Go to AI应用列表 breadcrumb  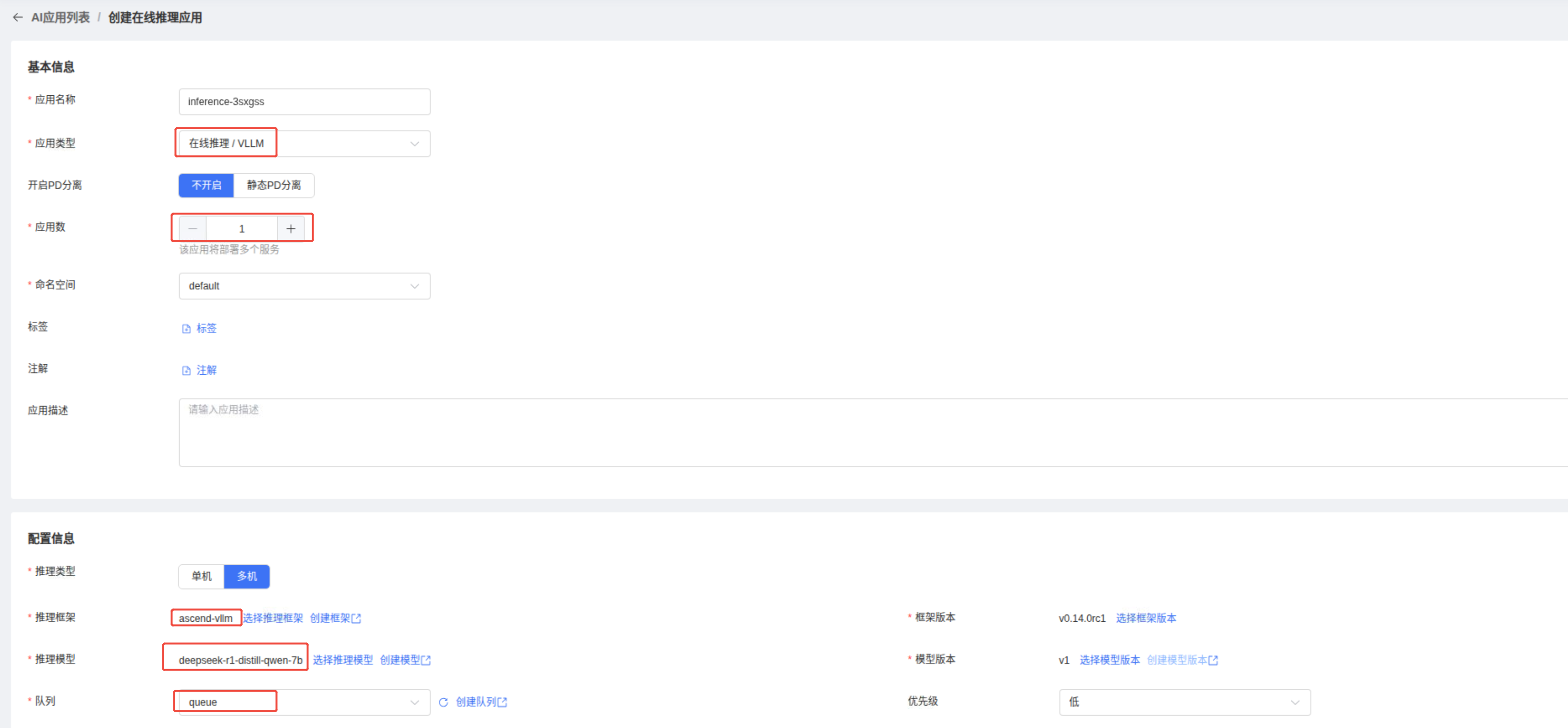point(60,18)
